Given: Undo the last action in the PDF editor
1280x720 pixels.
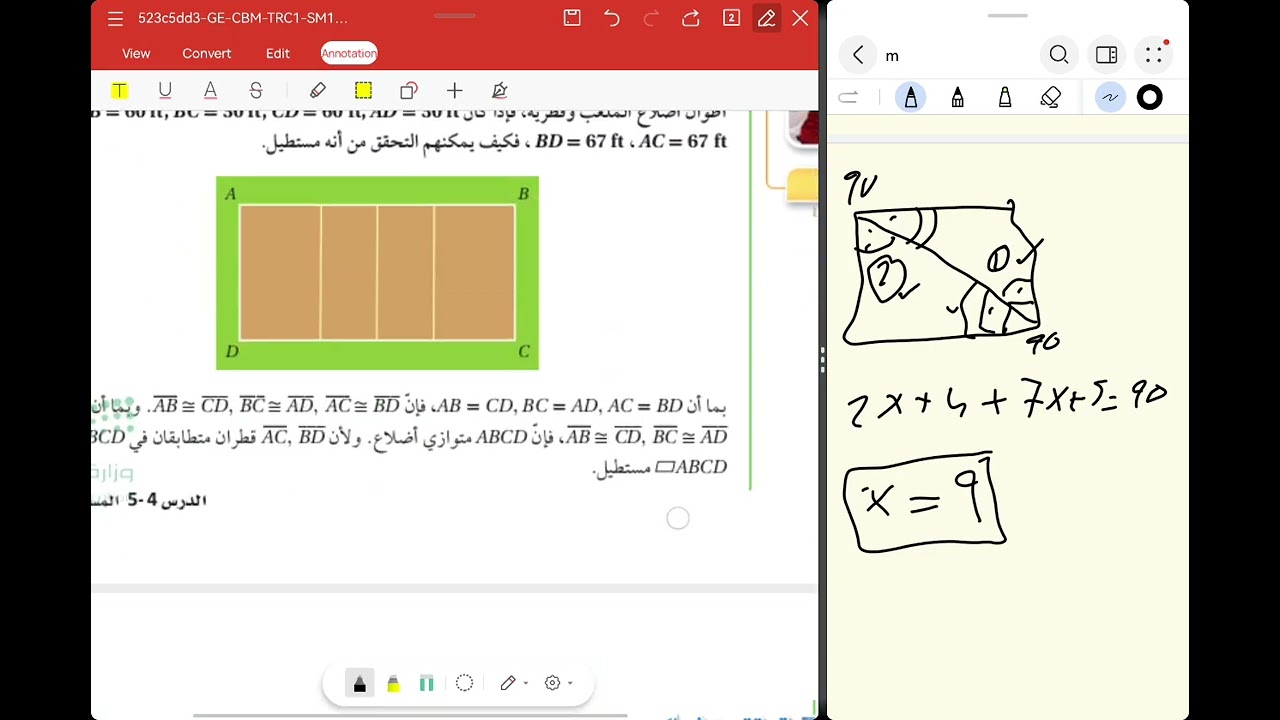Looking at the screenshot, I should pyautogui.click(x=612, y=18).
